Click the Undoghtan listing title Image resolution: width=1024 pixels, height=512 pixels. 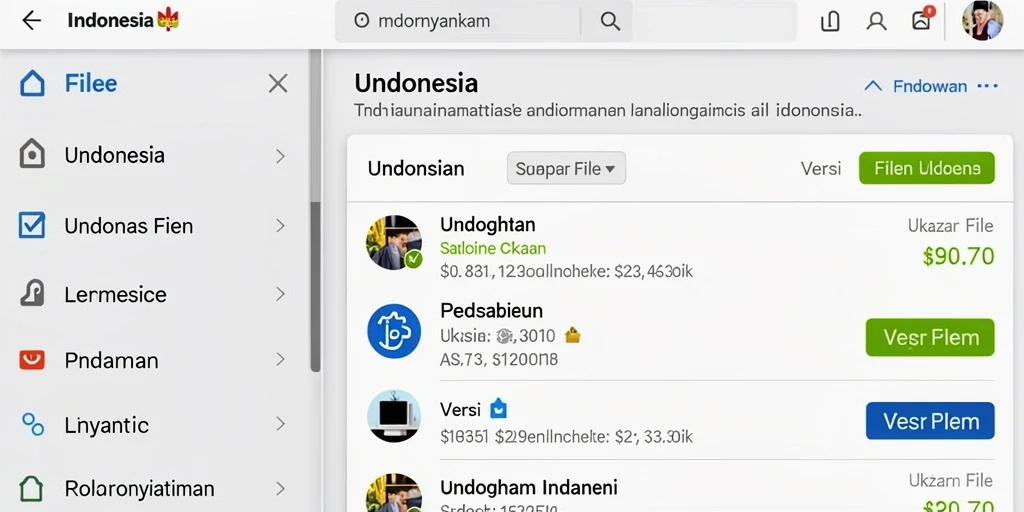[x=488, y=225]
